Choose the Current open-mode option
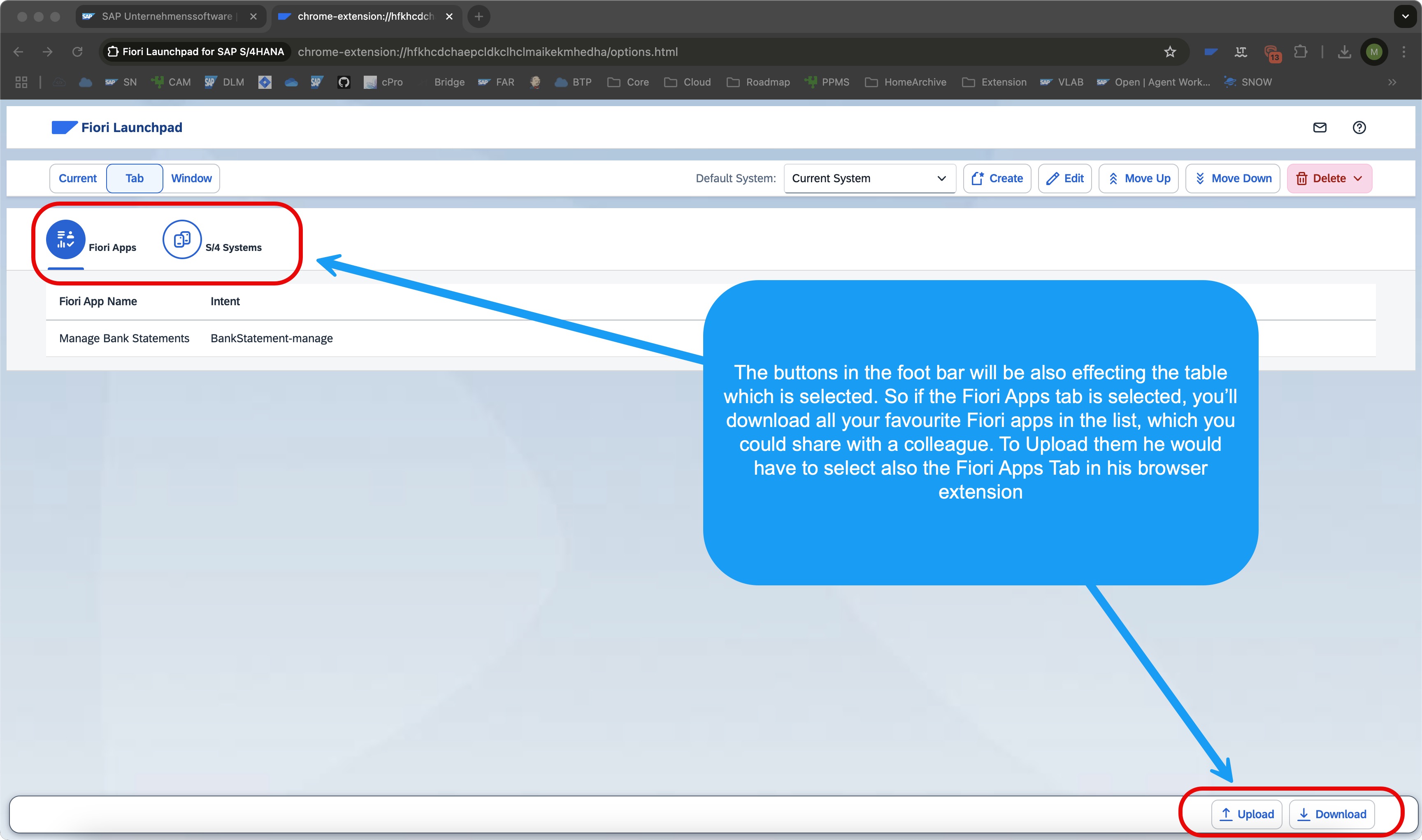The width and height of the screenshot is (1422, 840). pos(77,178)
